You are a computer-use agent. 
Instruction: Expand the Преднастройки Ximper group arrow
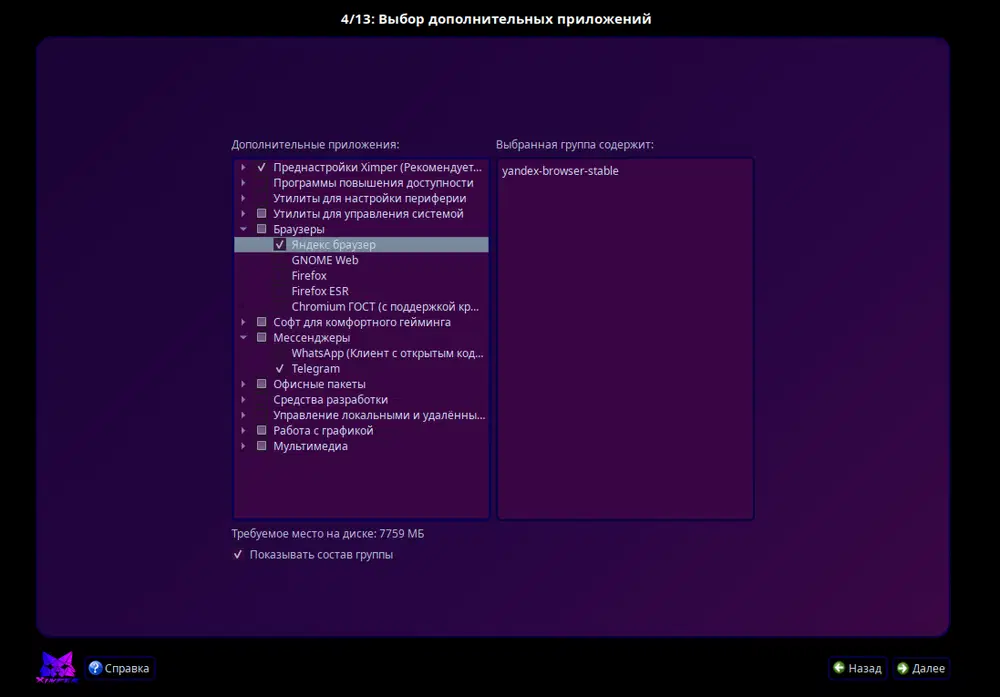243,167
